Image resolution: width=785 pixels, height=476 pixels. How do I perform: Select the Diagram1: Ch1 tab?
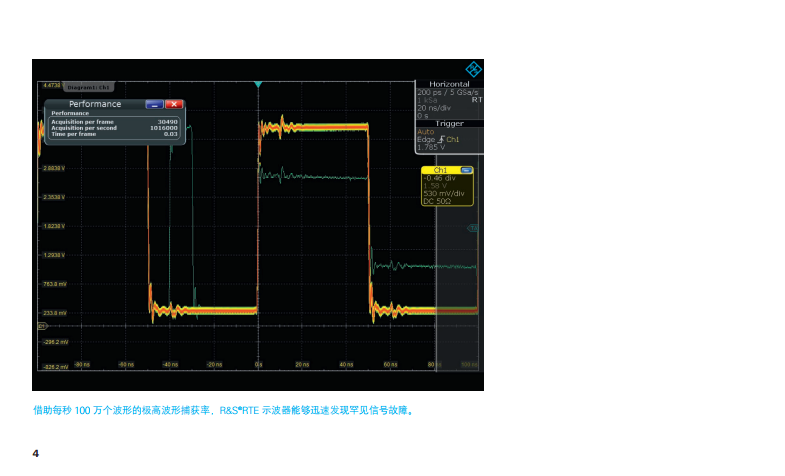pyautogui.click(x=88, y=87)
